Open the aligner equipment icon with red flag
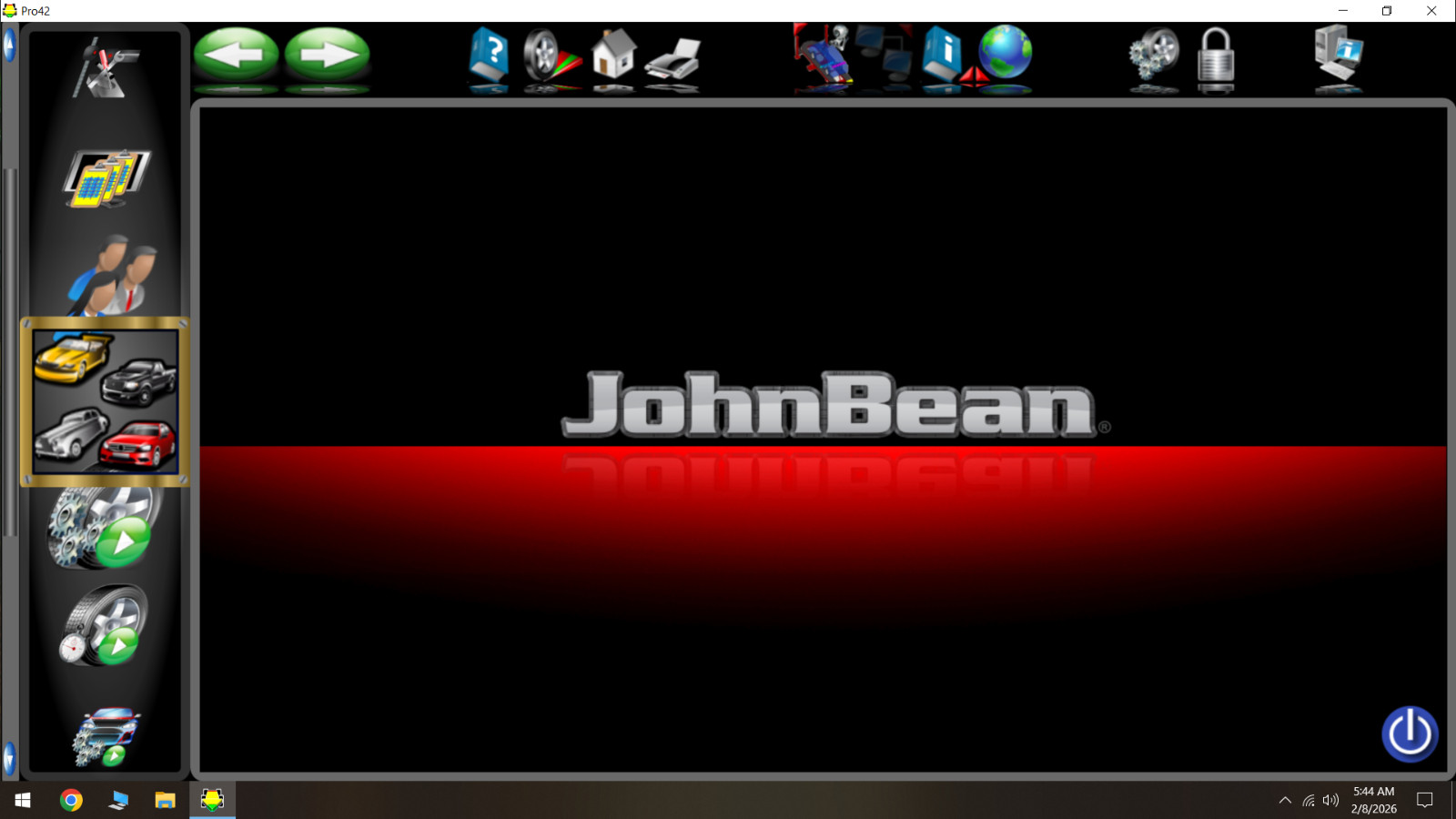The height and width of the screenshot is (819, 1456). [822, 55]
